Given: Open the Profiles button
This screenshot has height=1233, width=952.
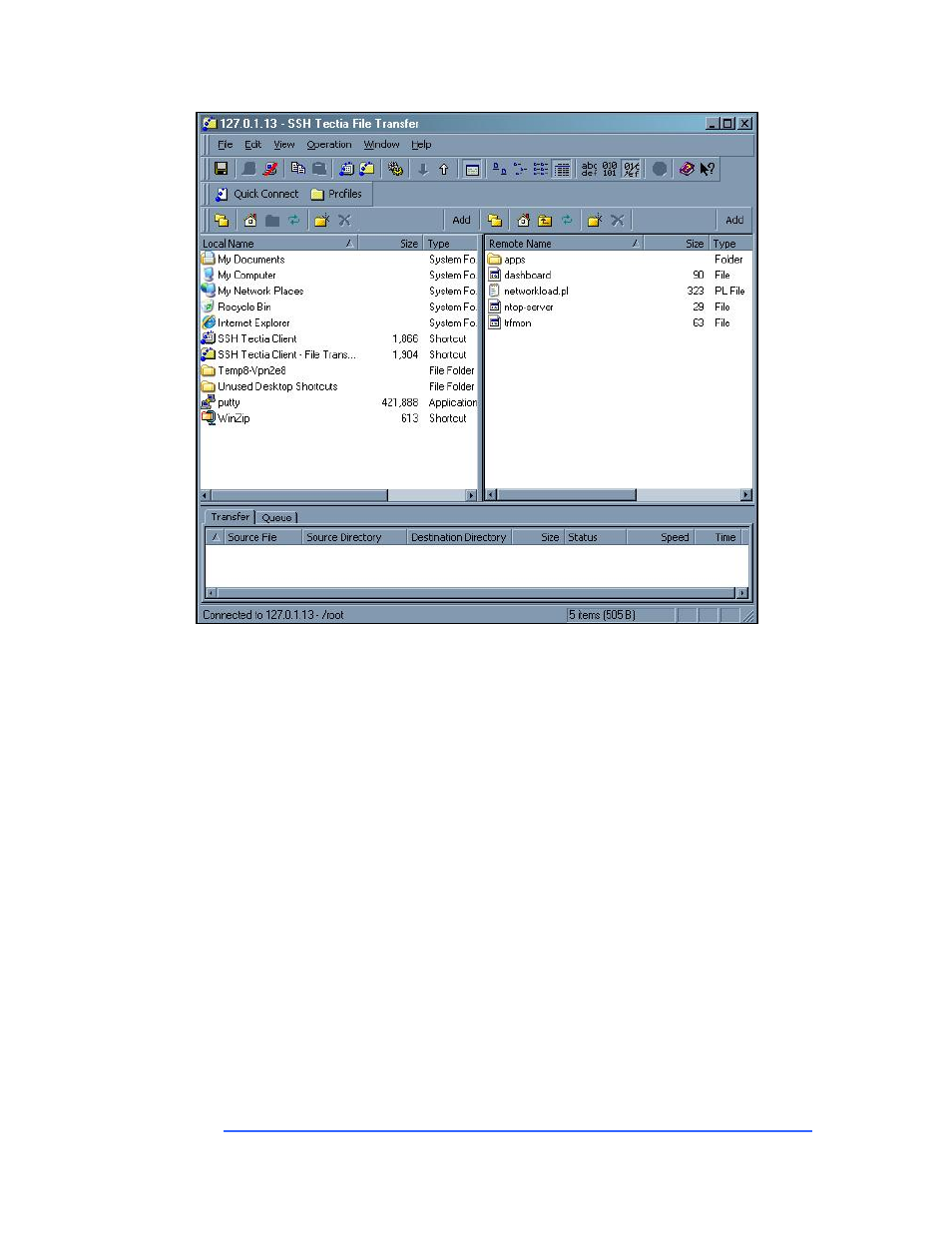Looking at the screenshot, I should [336, 194].
